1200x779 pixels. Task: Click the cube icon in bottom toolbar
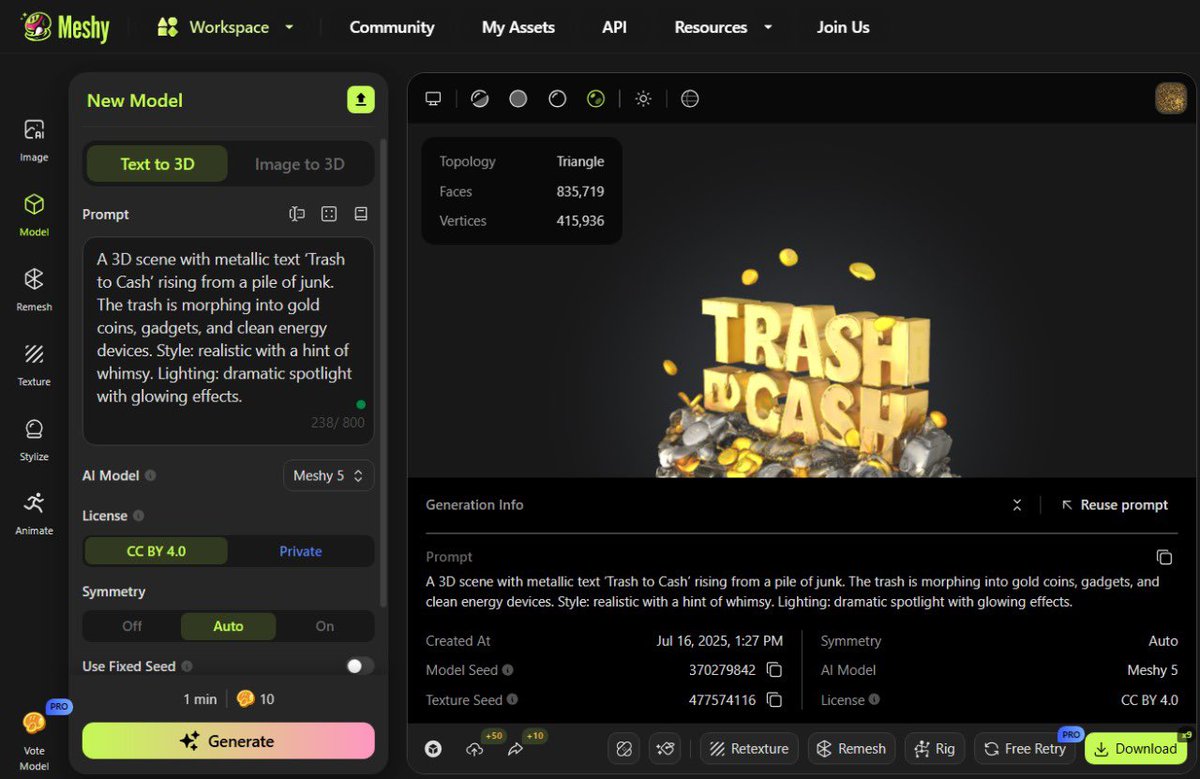(x=433, y=748)
